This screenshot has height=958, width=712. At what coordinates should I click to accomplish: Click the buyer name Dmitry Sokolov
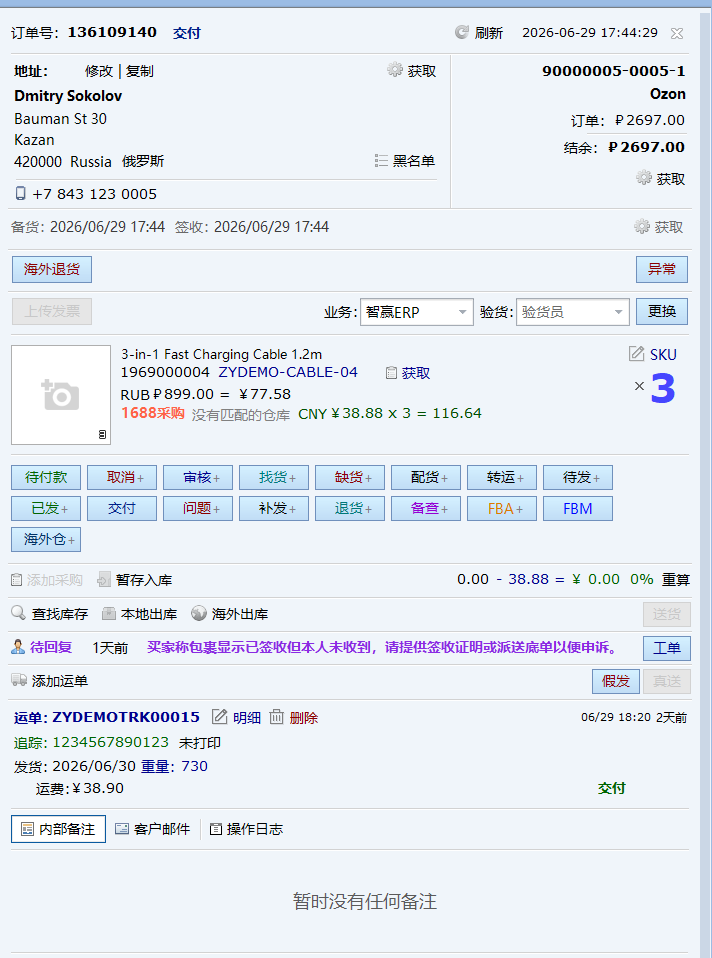click(68, 96)
